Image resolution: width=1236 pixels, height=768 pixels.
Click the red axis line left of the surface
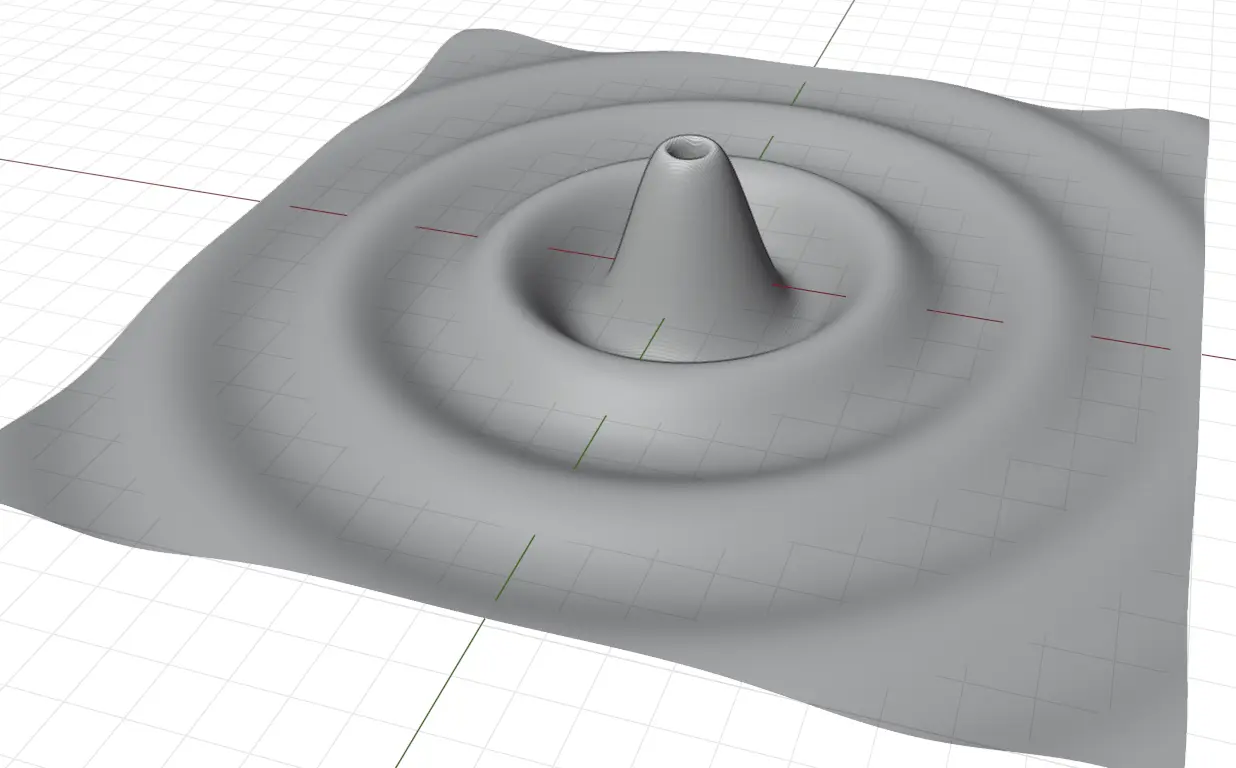click(x=130, y=179)
